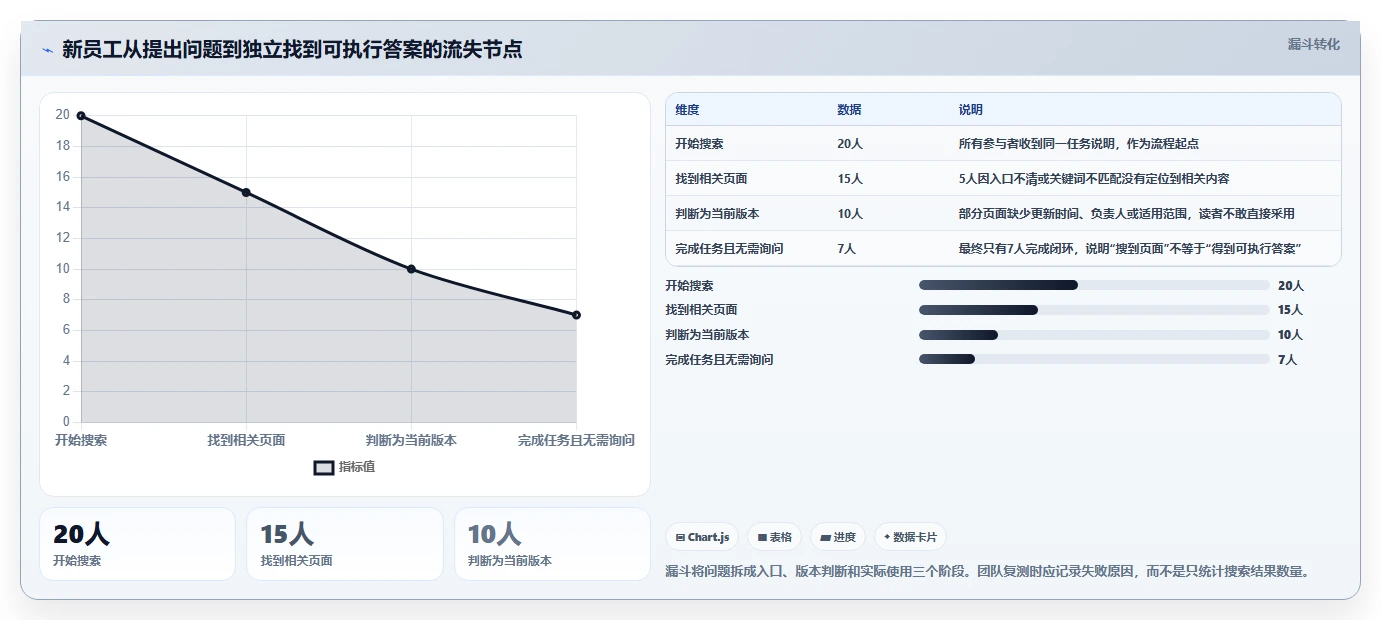Click the x-axis label 完成任务且无需询问
The image size is (1381, 620).
tap(576, 440)
